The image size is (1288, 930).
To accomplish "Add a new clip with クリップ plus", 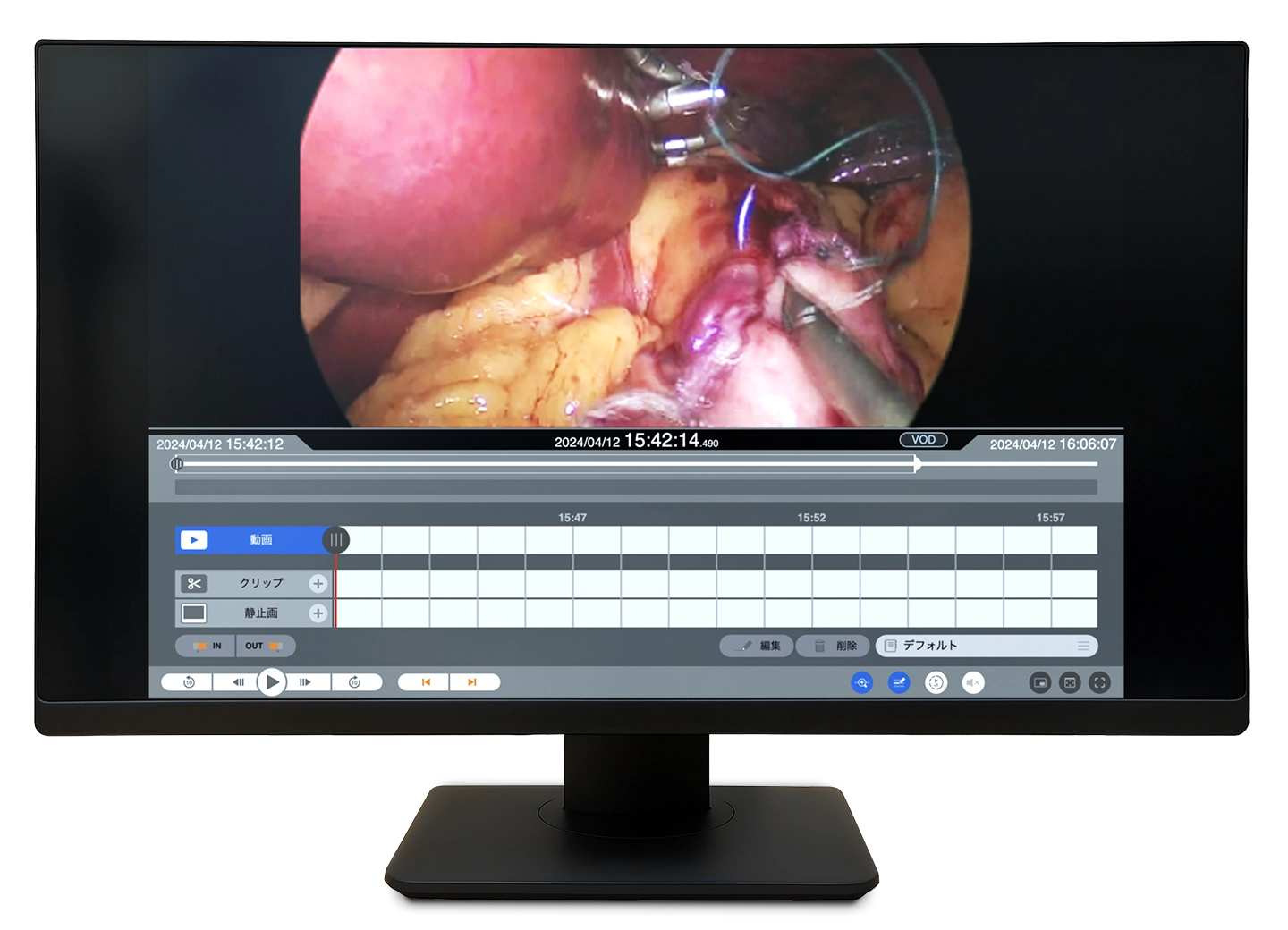I will pos(318,584).
